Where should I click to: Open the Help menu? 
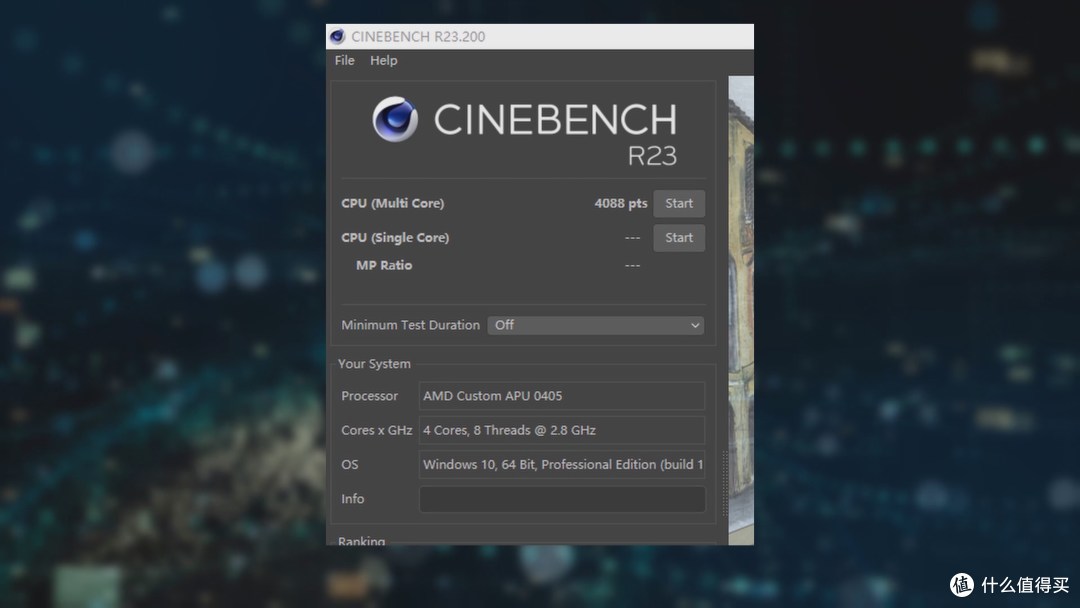coord(384,61)
